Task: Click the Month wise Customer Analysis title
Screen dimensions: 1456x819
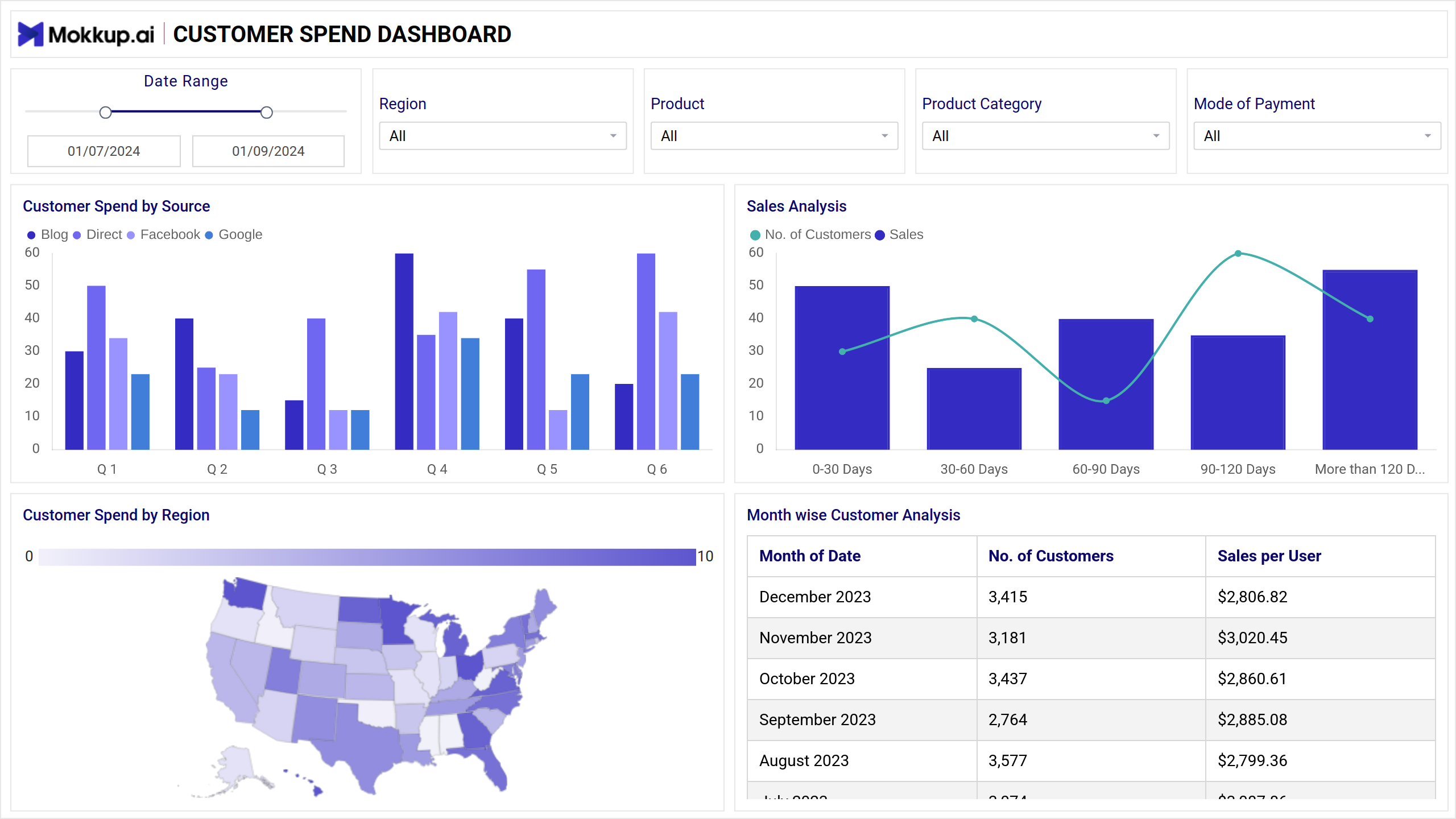Action: point(853,515)
